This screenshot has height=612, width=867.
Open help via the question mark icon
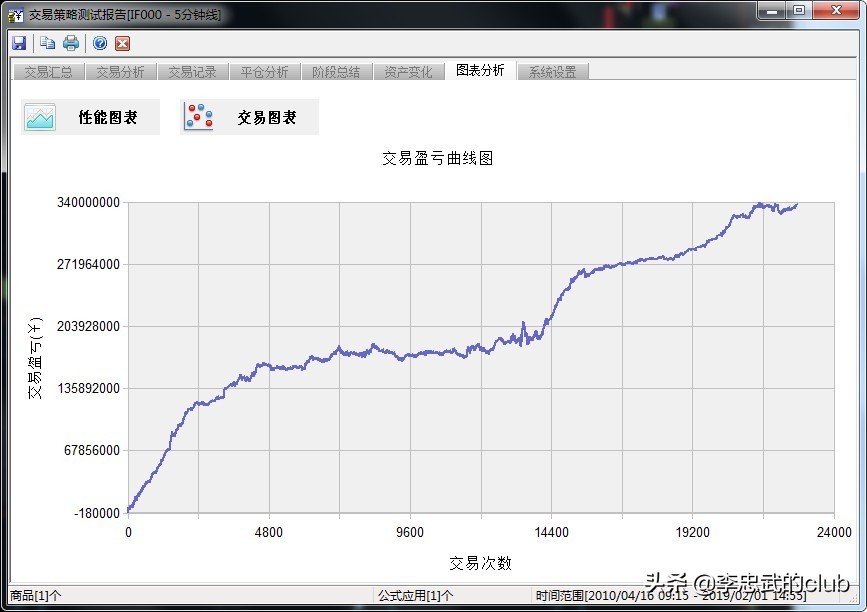[98, 42]
